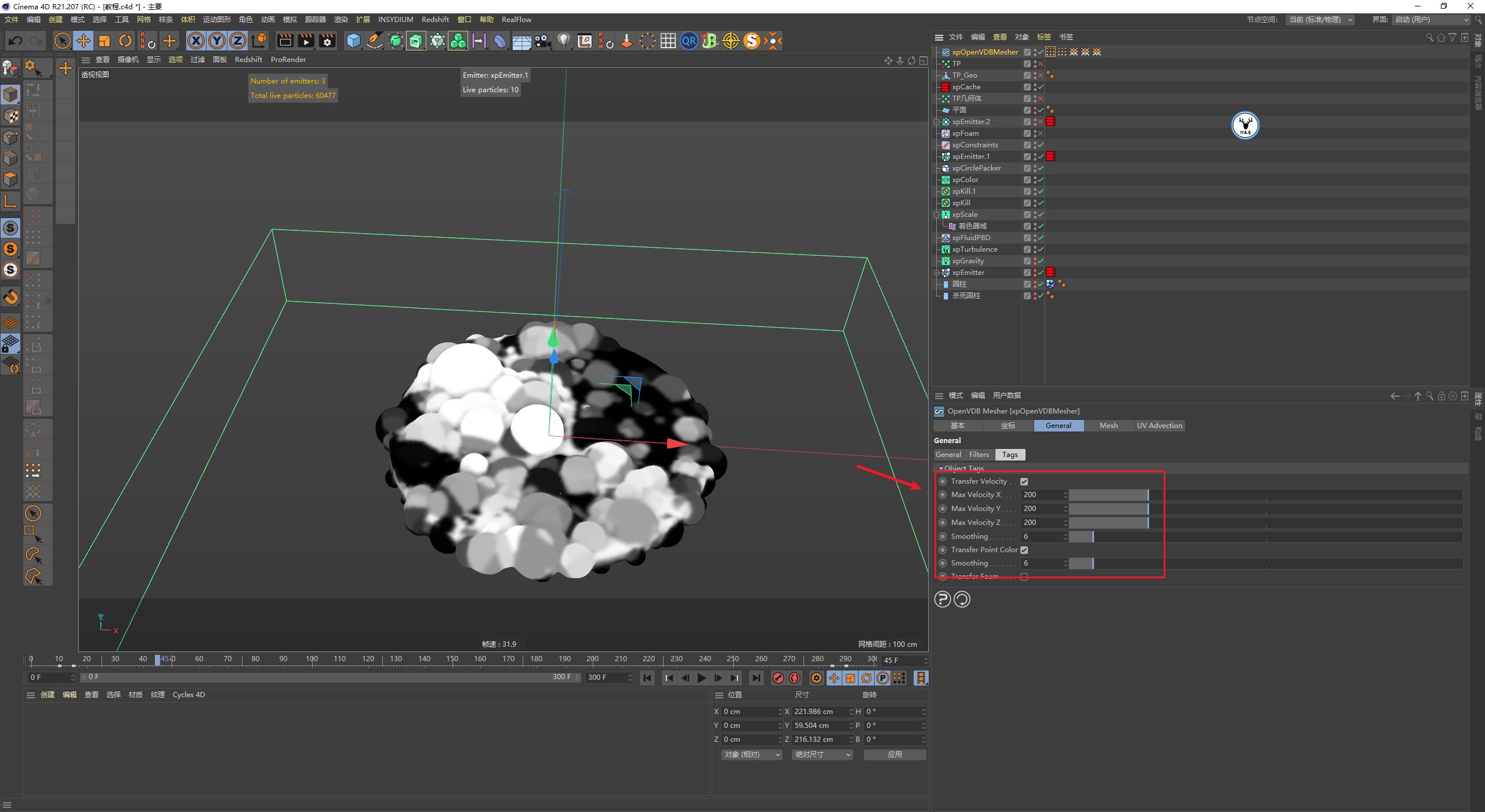Image resolution: width=1485 pixels, height=812 pixels.
Task: Click the Render to Picture Viewer icon
Action: 306,41
